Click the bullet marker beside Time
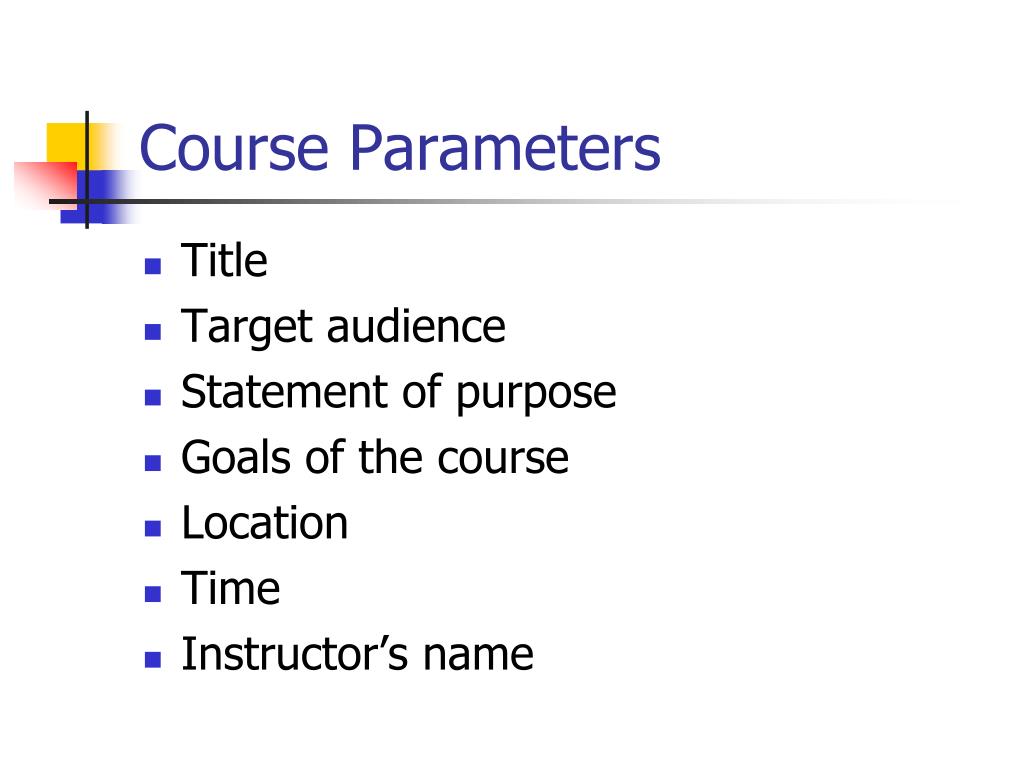Image resolution: width=1024 pixels, height=768 pixels. click(153, 594)
